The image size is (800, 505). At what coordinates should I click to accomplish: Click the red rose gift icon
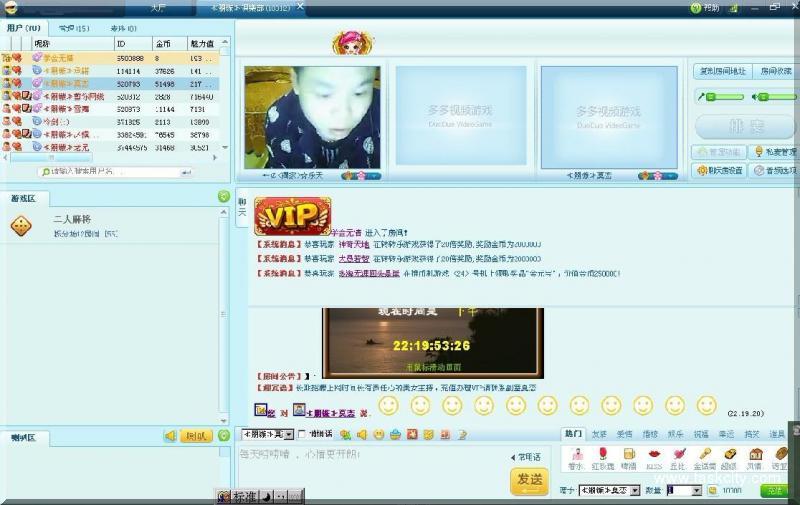click(x=602, y=455)
